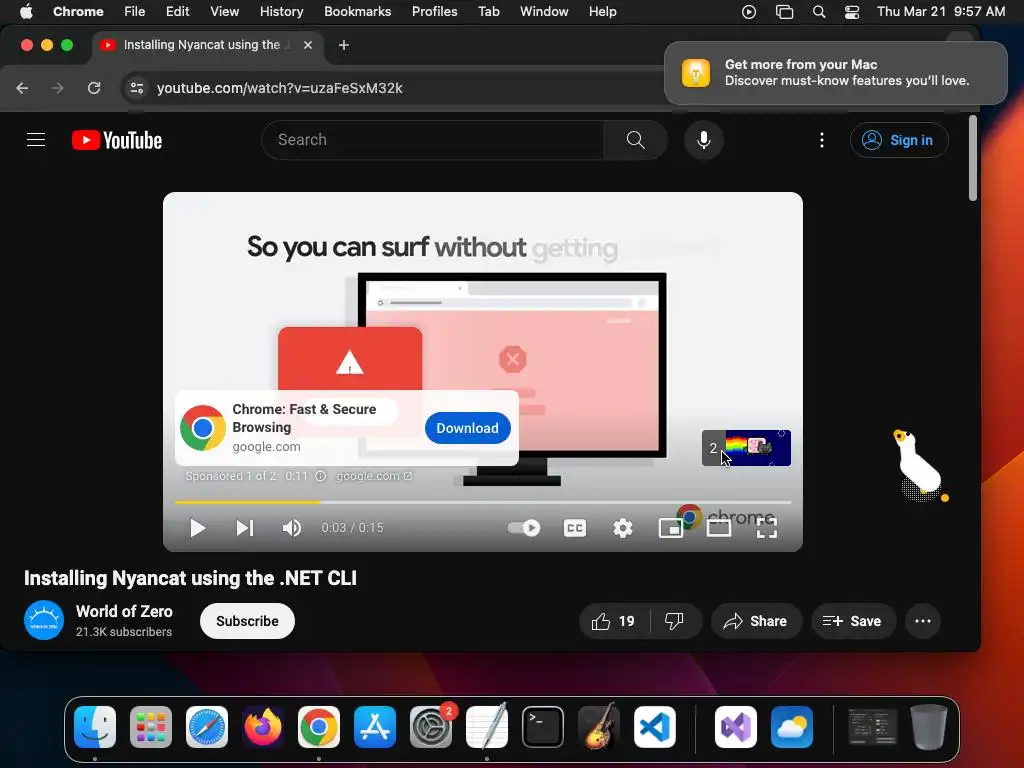
Task: Click the address bar URL
Action: click(280, 88)
